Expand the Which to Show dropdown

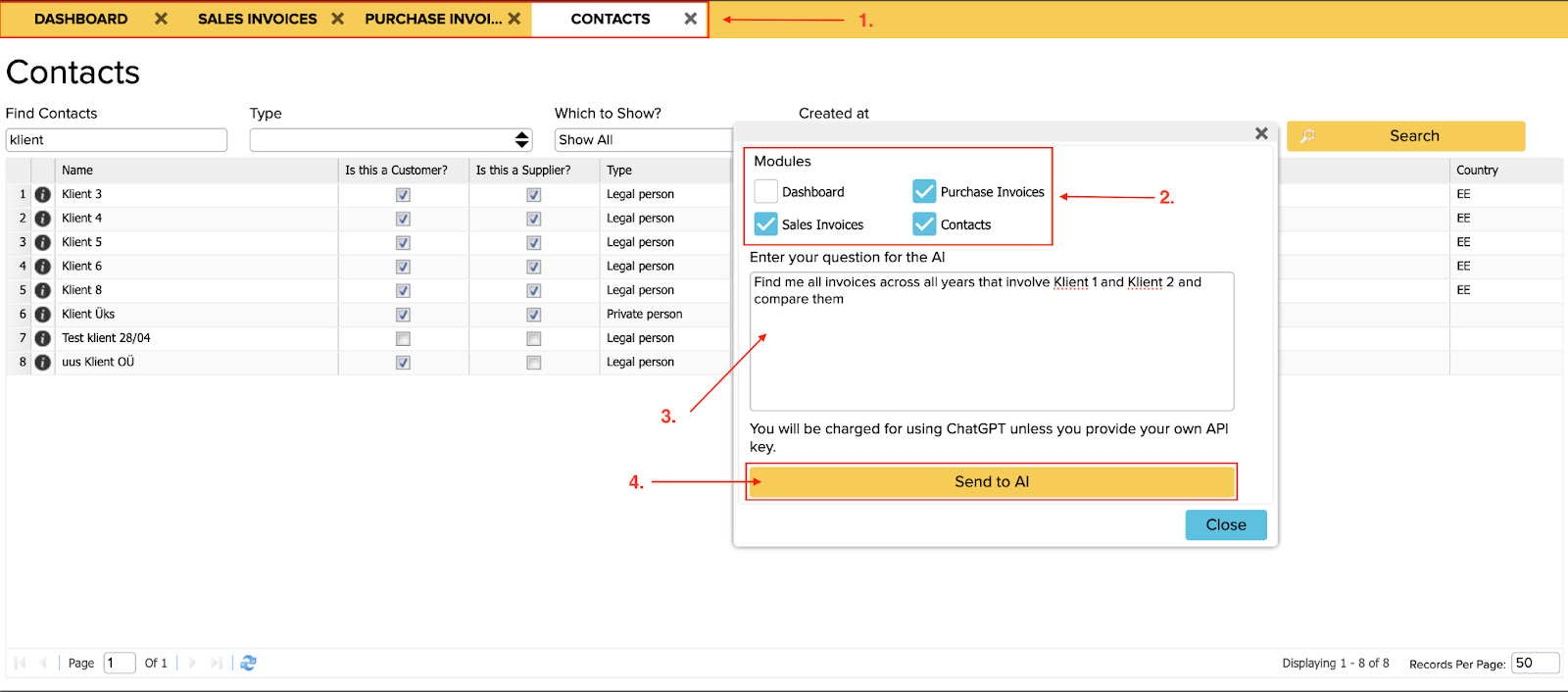643,140
